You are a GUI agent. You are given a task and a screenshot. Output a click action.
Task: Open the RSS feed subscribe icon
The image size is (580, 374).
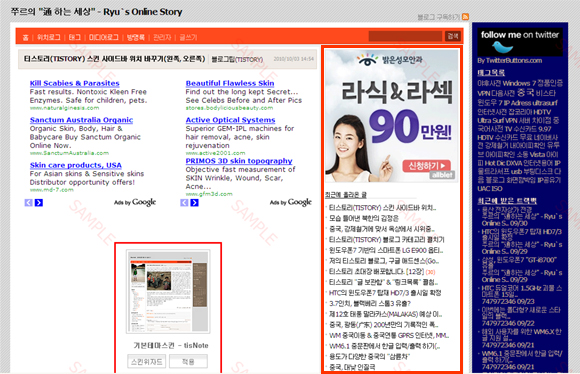465,17
